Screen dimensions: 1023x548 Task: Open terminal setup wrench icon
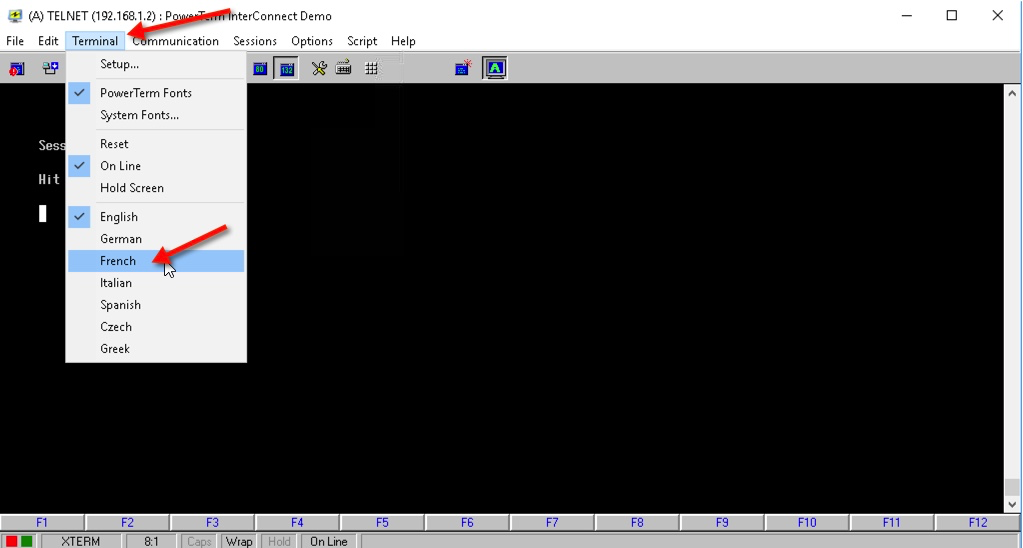318,68
